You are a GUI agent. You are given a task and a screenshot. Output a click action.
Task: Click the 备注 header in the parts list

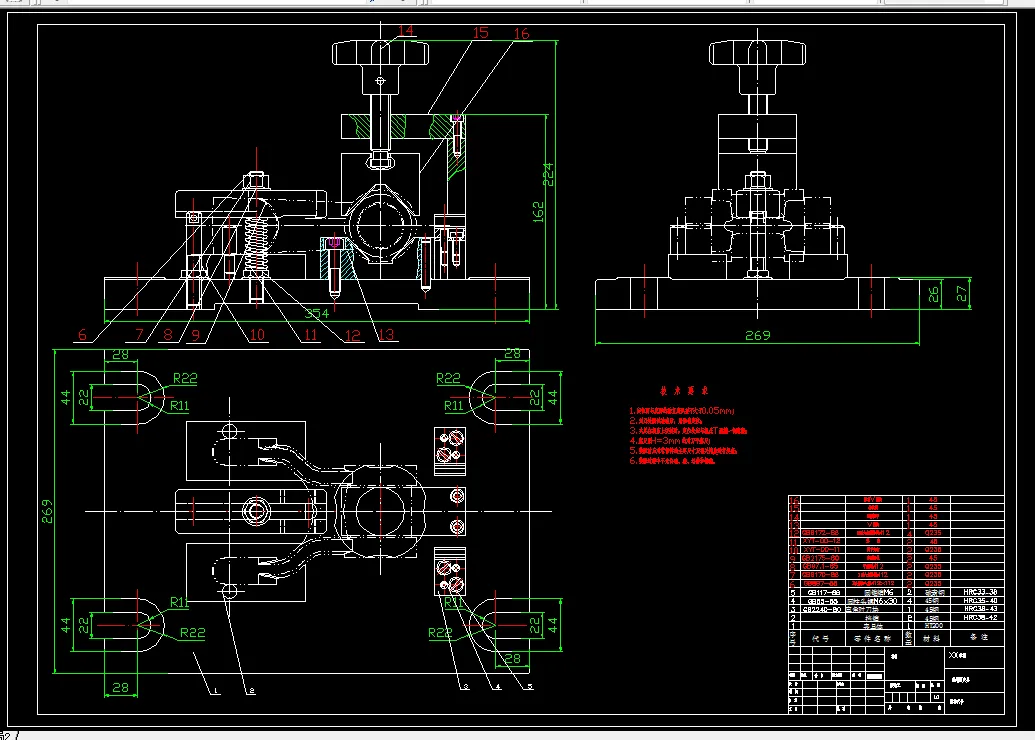[x=978, y=637]
